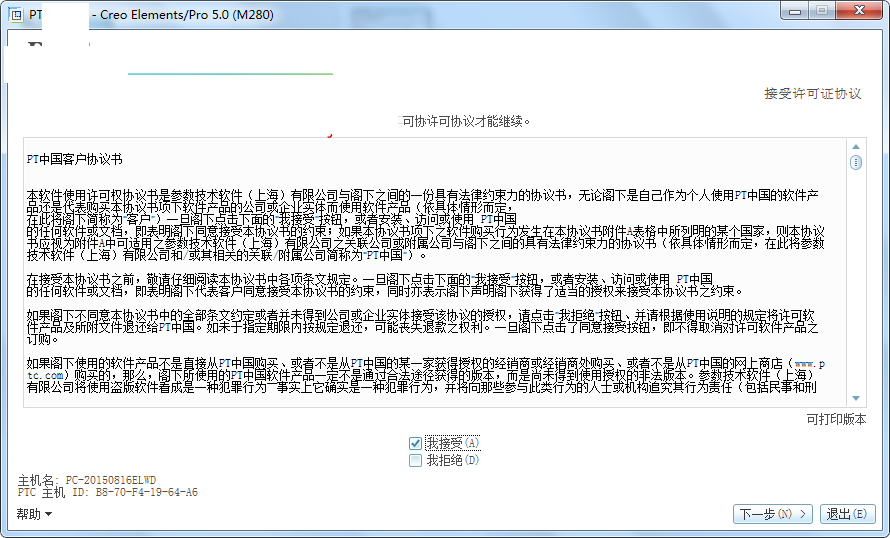The height and width of the screenshot is (538, 890).
Task: Click the license text scroll up arrow
Action: pyautogui.click(x=856, y=147)
